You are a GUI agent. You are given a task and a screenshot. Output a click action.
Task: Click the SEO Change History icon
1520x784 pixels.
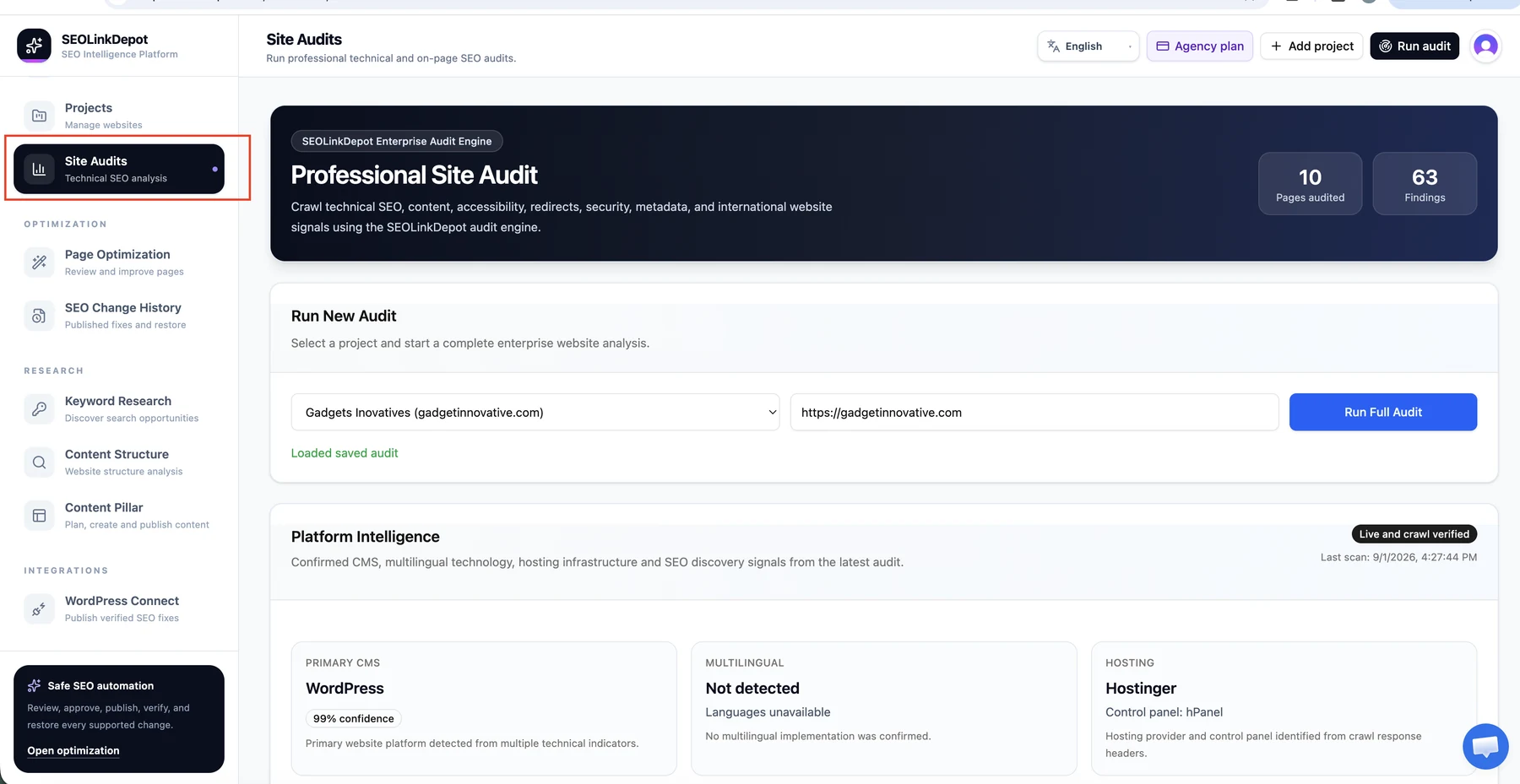(39, 316)
